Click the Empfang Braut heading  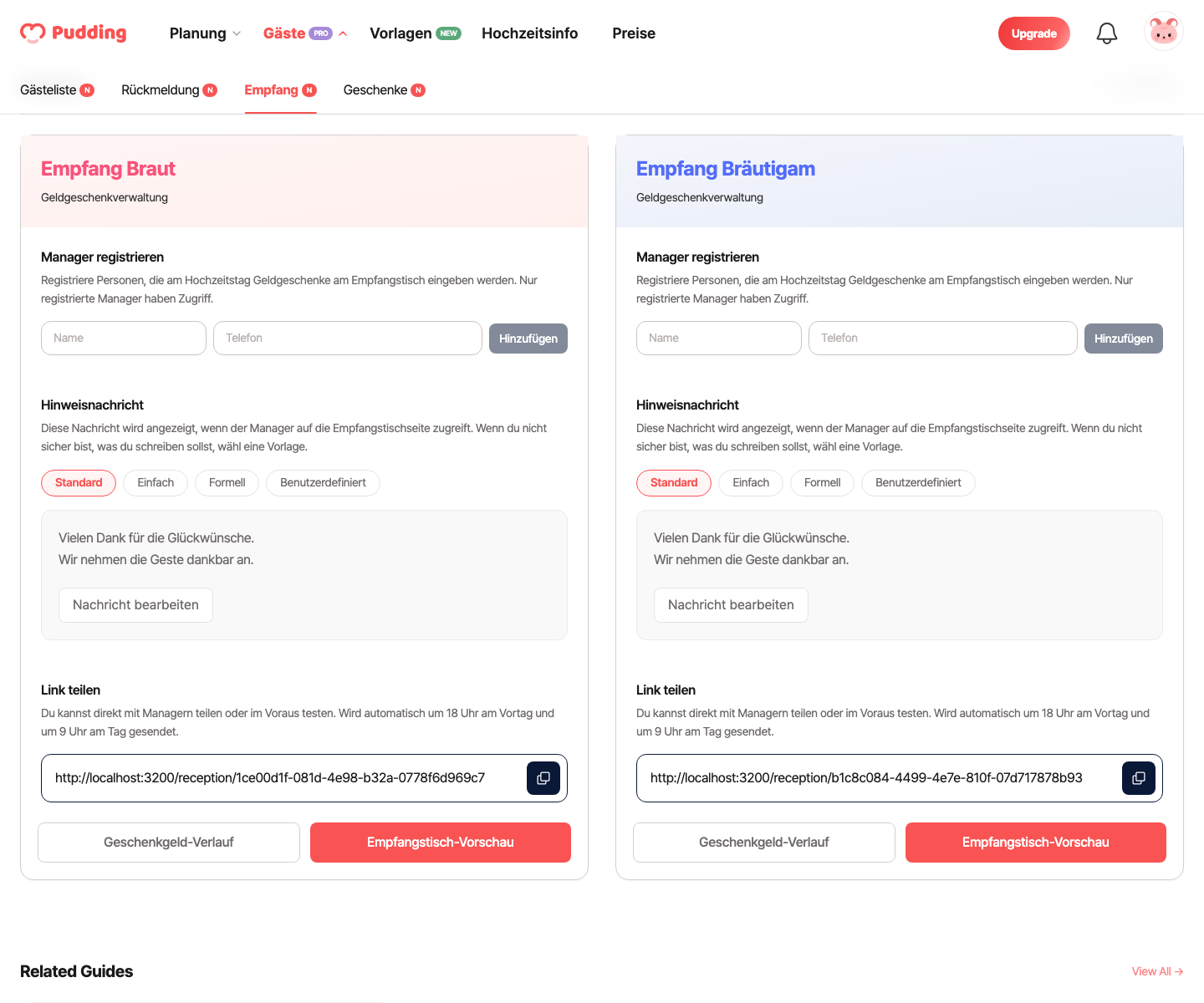(x=108, y=169)
